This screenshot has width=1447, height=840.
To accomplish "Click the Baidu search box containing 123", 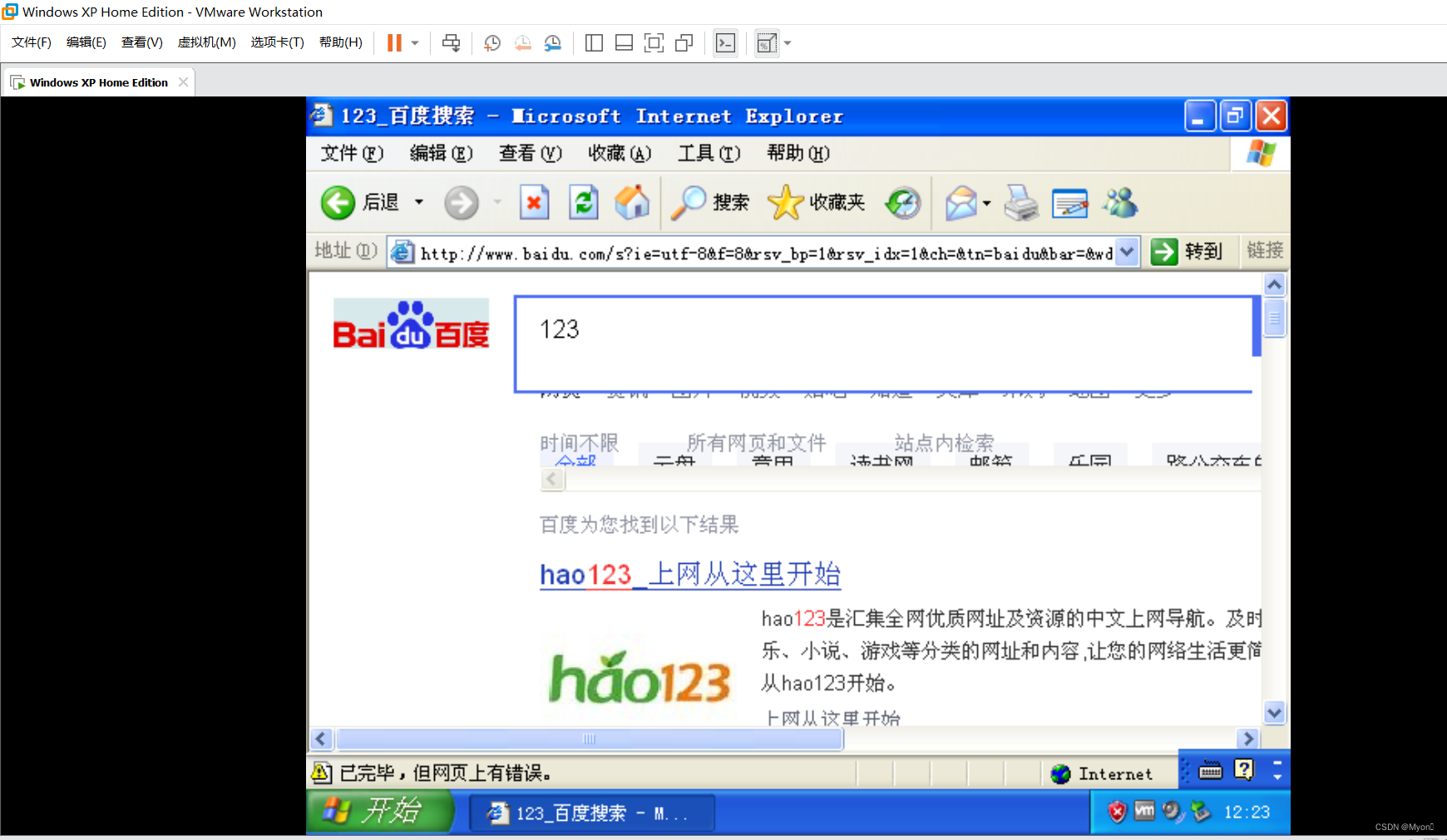I will point(884,343).
